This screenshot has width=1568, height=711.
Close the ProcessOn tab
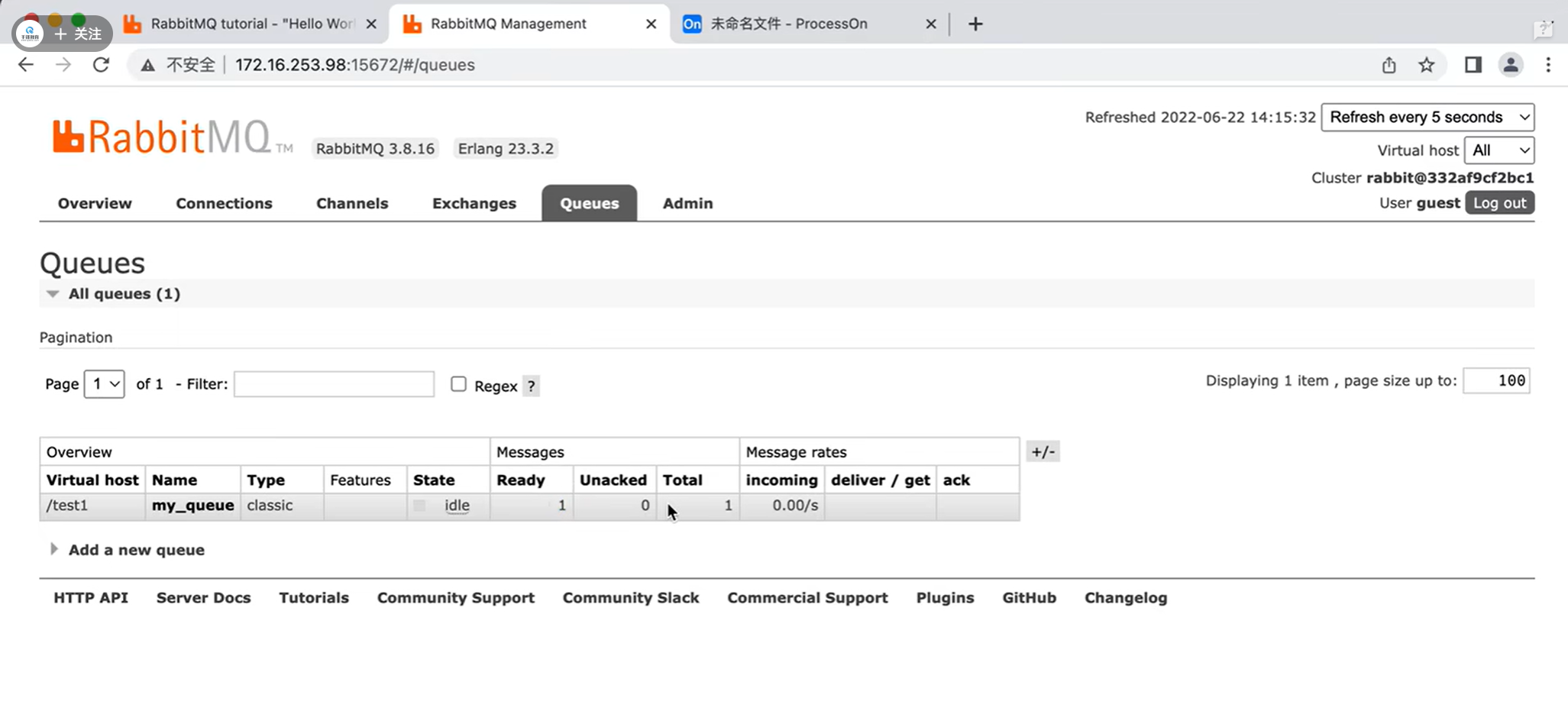pos(931,24)
